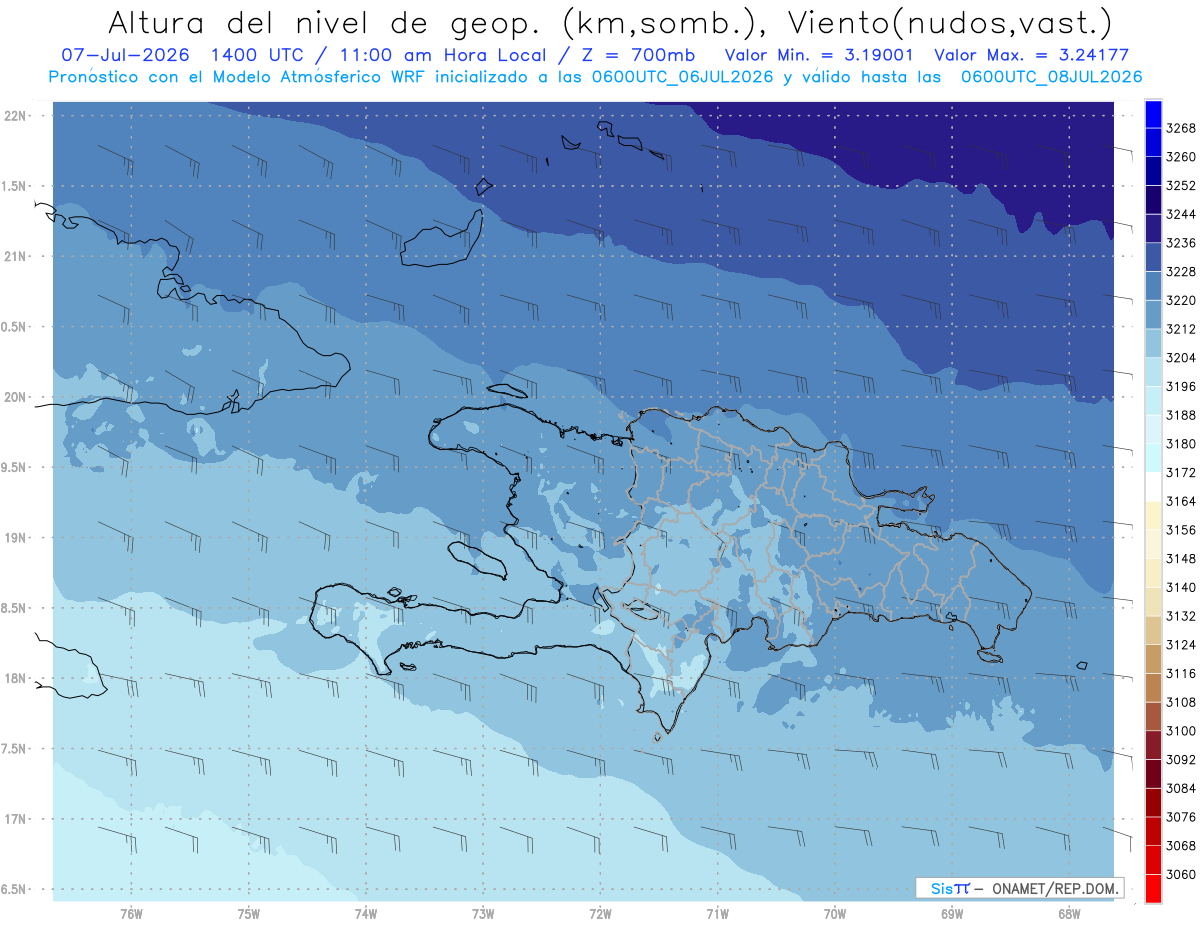Pick the bright red swatch below 3060
The width and height of the screenshot is (1200, 927).
1152,888
